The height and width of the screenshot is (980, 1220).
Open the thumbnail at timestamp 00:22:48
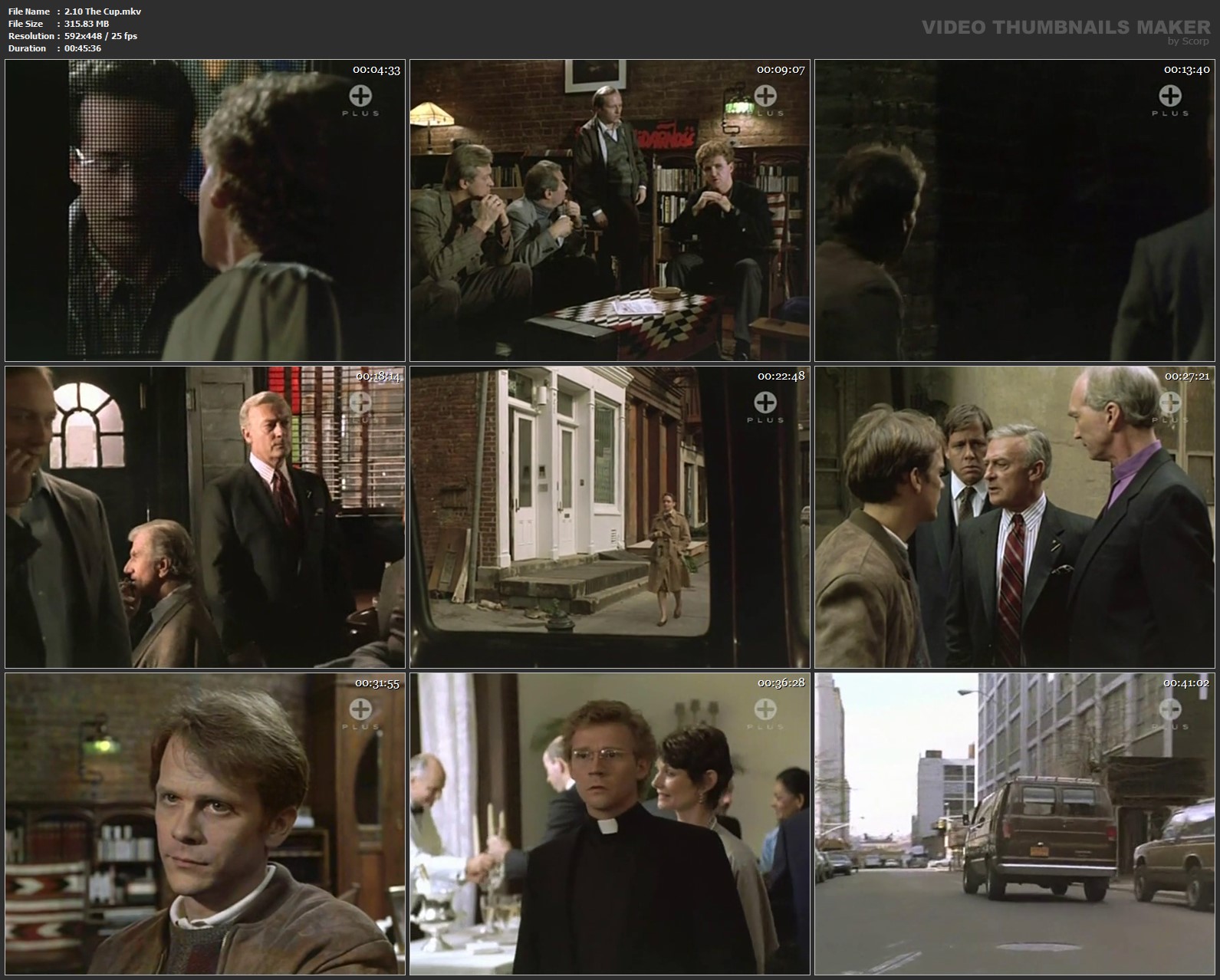coord(610,517)
